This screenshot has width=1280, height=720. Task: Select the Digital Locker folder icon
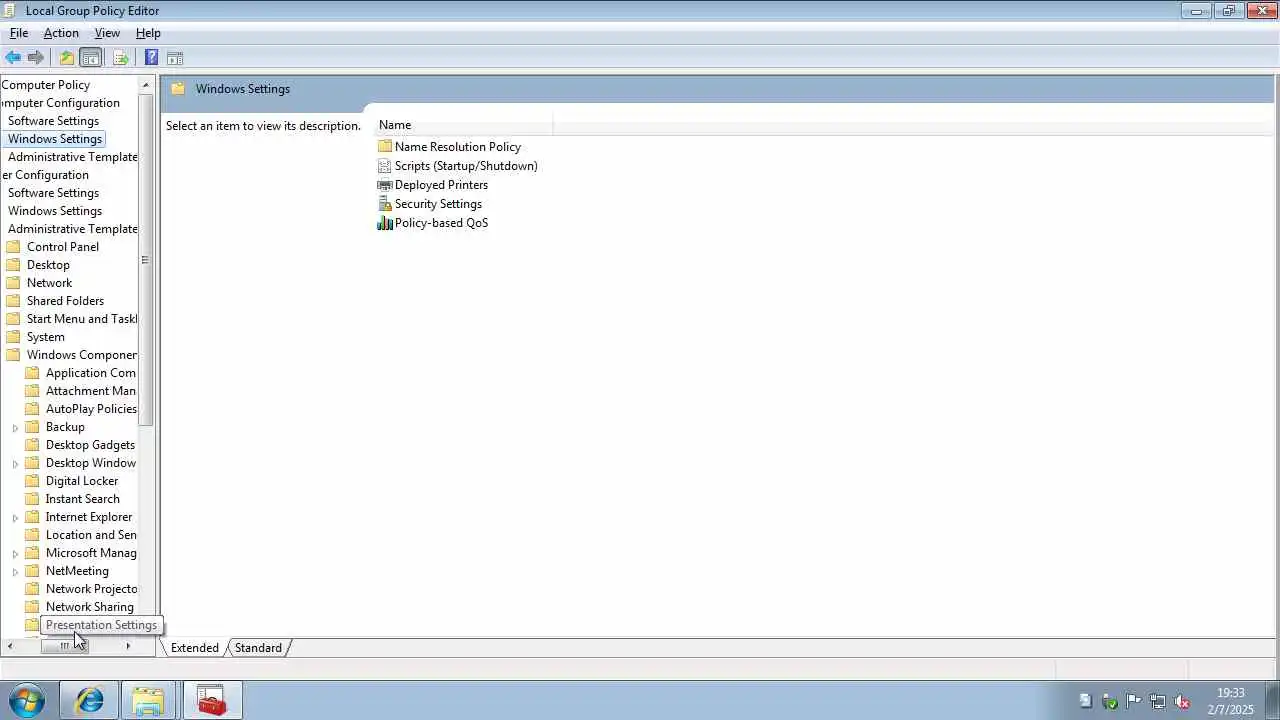32,481
